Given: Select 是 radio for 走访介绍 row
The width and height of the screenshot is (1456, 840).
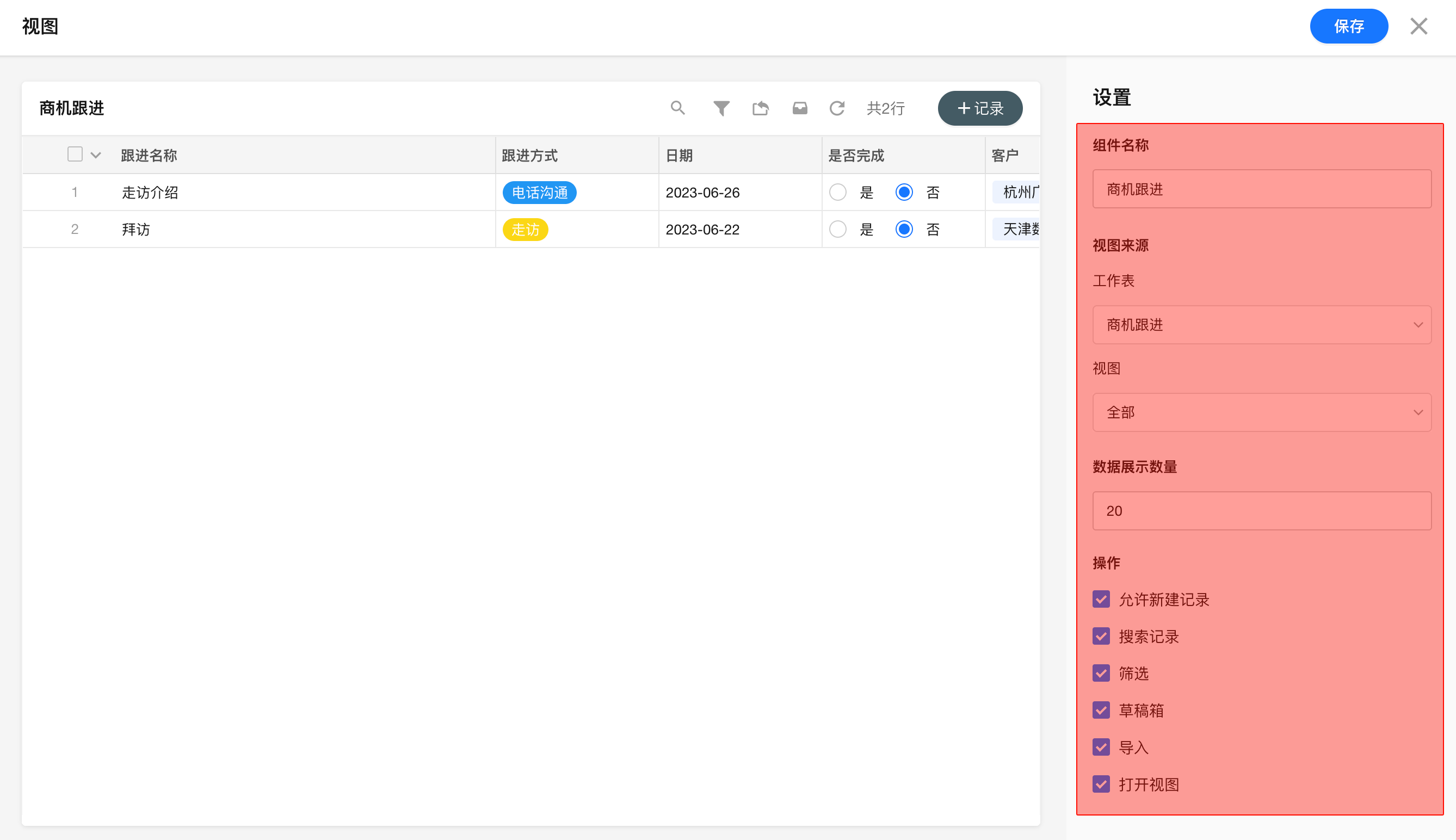Looking at the screenshot, I should pos(837,192).
